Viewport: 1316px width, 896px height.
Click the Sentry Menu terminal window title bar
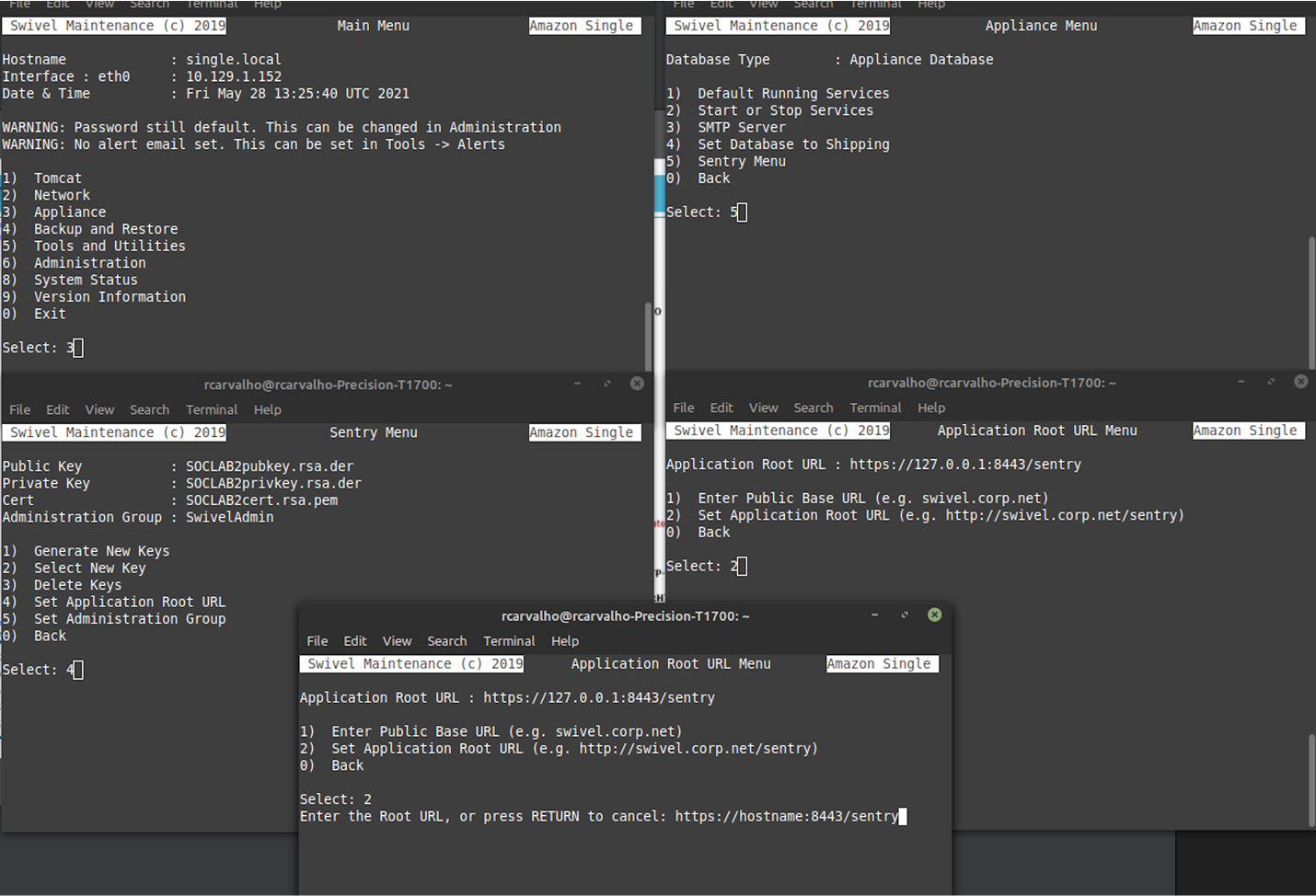[328, 385]
